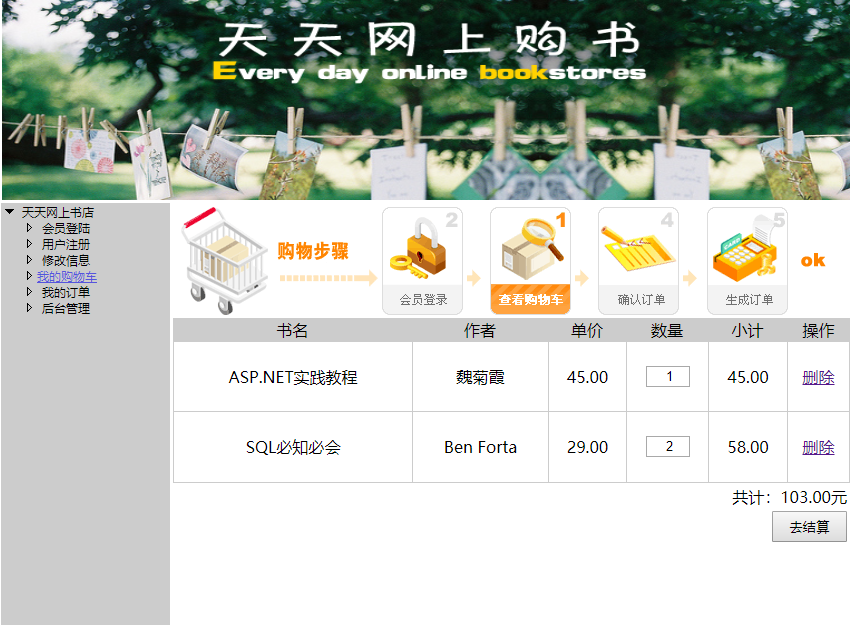
Task: Click the quantity field for SQL必知必会
Action: point(667,447)
